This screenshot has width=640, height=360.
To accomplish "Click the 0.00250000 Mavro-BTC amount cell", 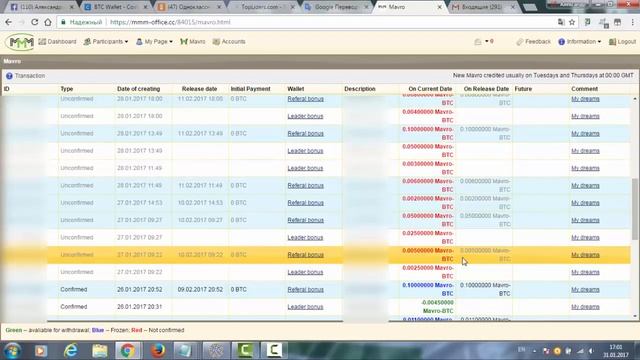I will point(428,272).
